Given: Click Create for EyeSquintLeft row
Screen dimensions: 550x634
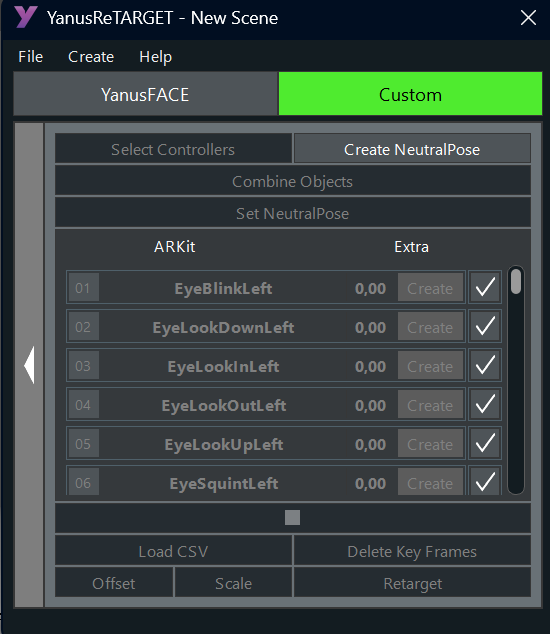Looking at the screenshot, I should (430, 483).
